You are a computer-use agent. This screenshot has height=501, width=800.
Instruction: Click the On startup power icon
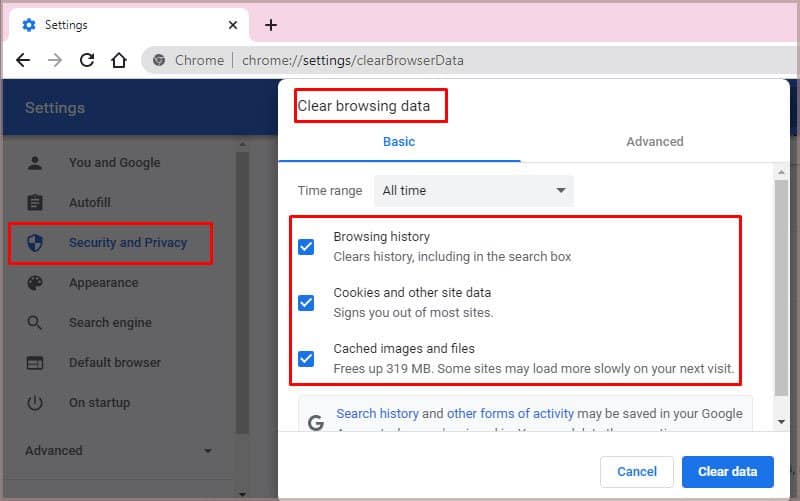(35, 403)
